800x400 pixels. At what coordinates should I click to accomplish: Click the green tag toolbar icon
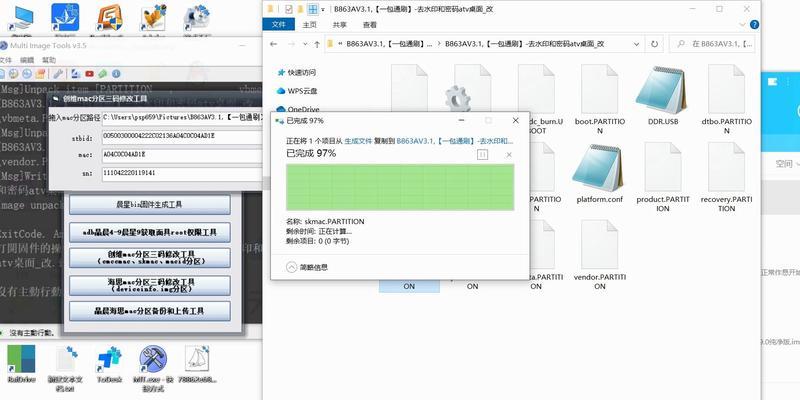click(x=103, y=74)
